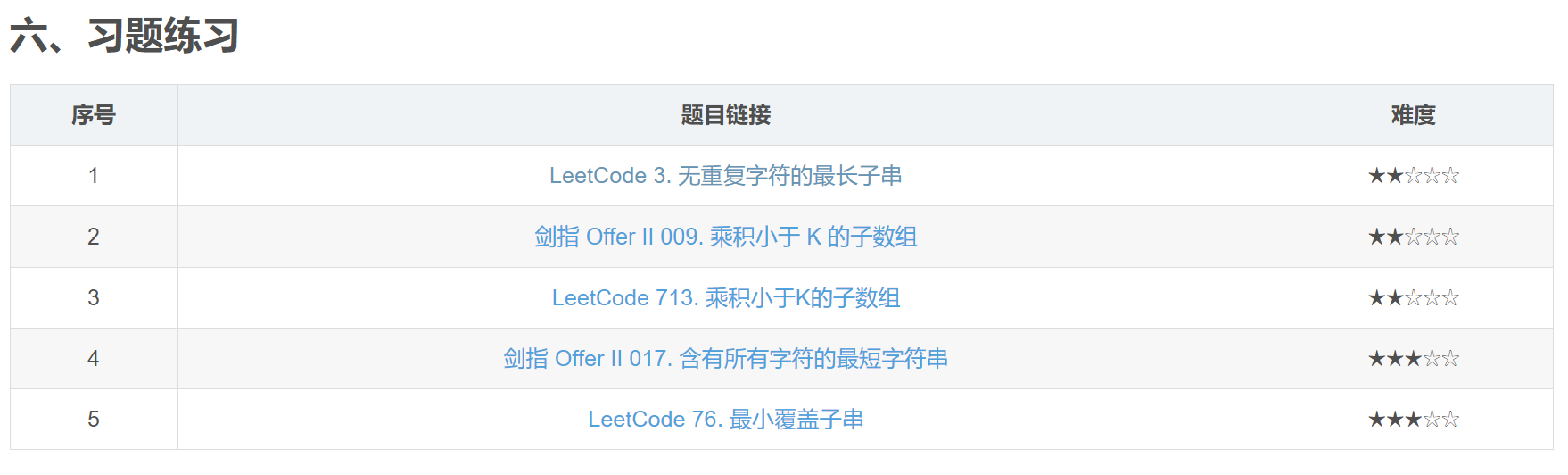Click sequence number 5 cell
Image resolution: width=1568 pixels, height=475 pixels.
tap(94, 420)
